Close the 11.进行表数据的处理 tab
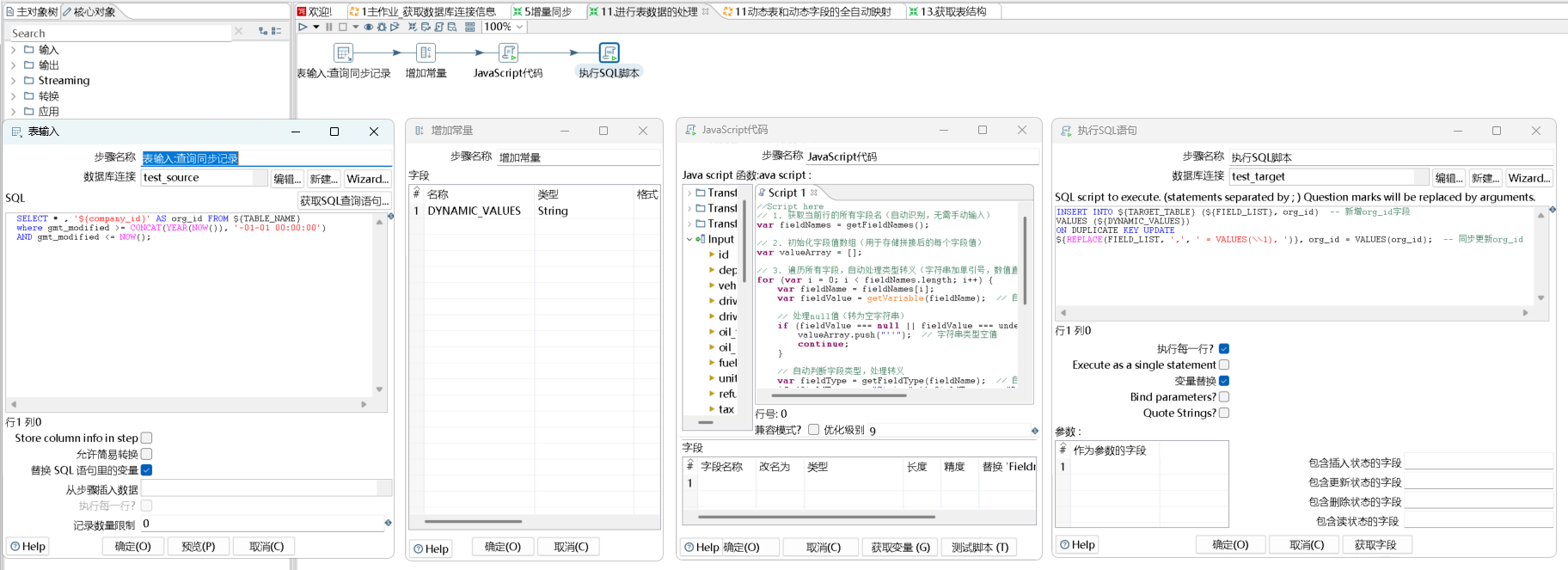The width and height of the screenshot is (1568, 570). pyautogui.click(x=706, y=11)
